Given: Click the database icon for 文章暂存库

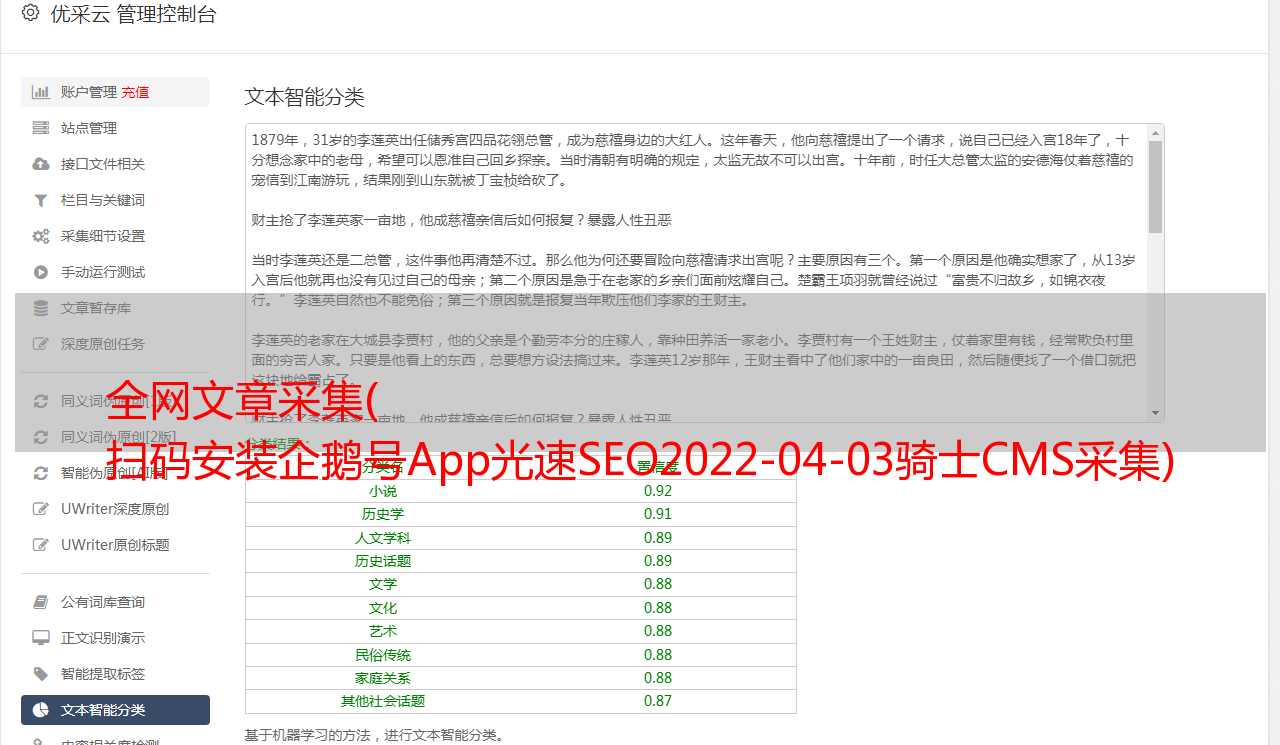Looking at the screenshot, I should [x=41, y=308].
